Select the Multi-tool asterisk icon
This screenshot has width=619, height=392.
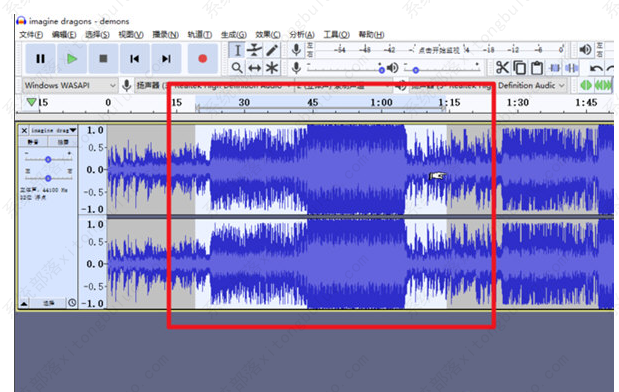tap(272, 68)
